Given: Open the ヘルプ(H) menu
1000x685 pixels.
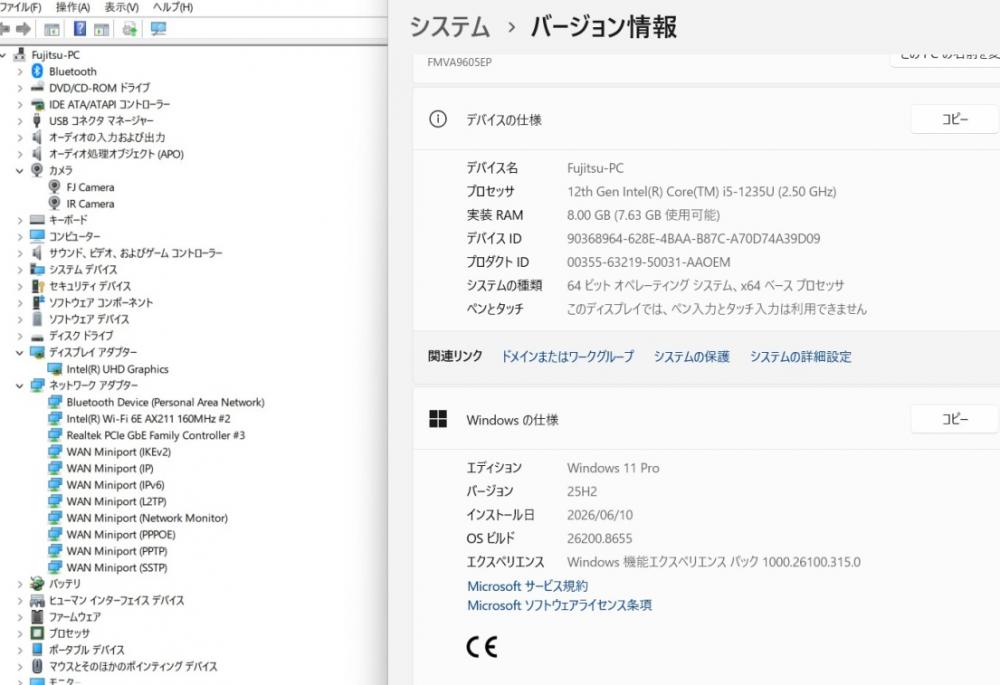Looking at the screenshot, I should (x=173, y=7).
